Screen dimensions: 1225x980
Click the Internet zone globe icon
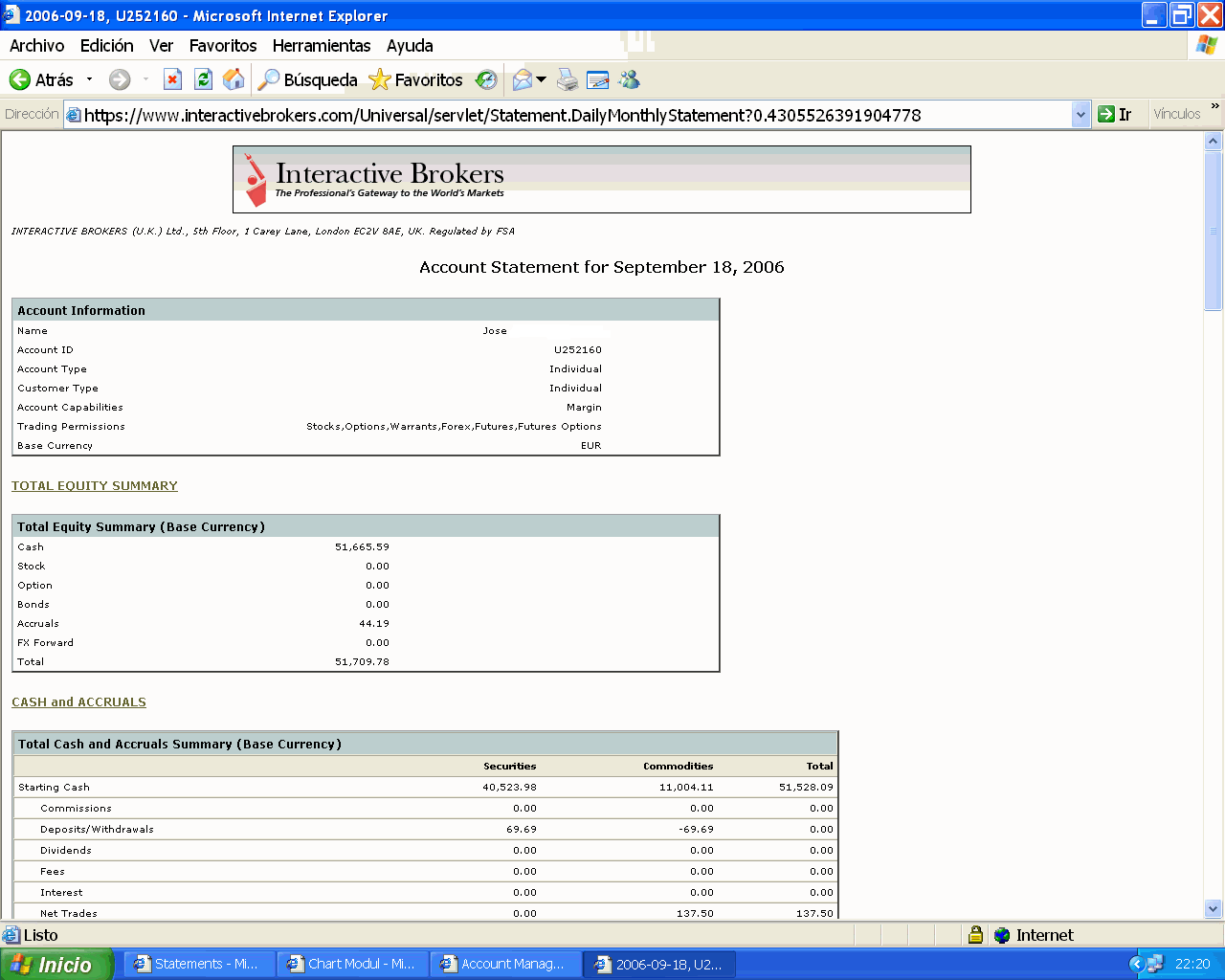click(1002, 935)
